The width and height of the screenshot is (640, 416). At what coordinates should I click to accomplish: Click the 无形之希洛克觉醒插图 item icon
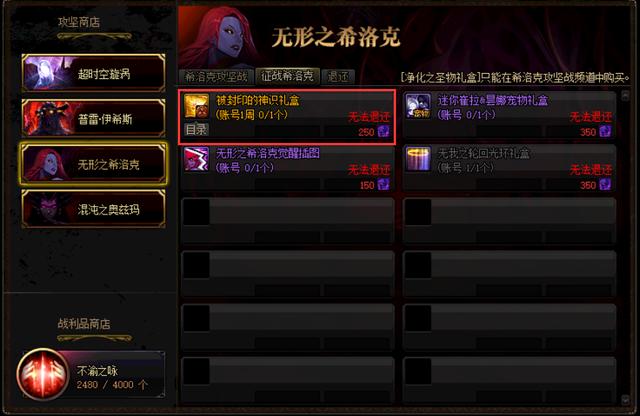pyautogui.click(x=196, y=159)
